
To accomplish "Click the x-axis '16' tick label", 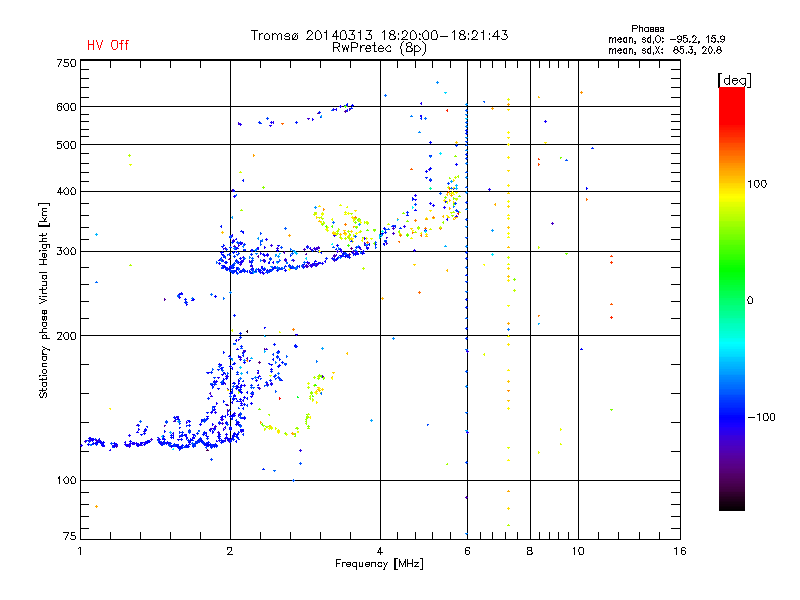I will point(680,551).
